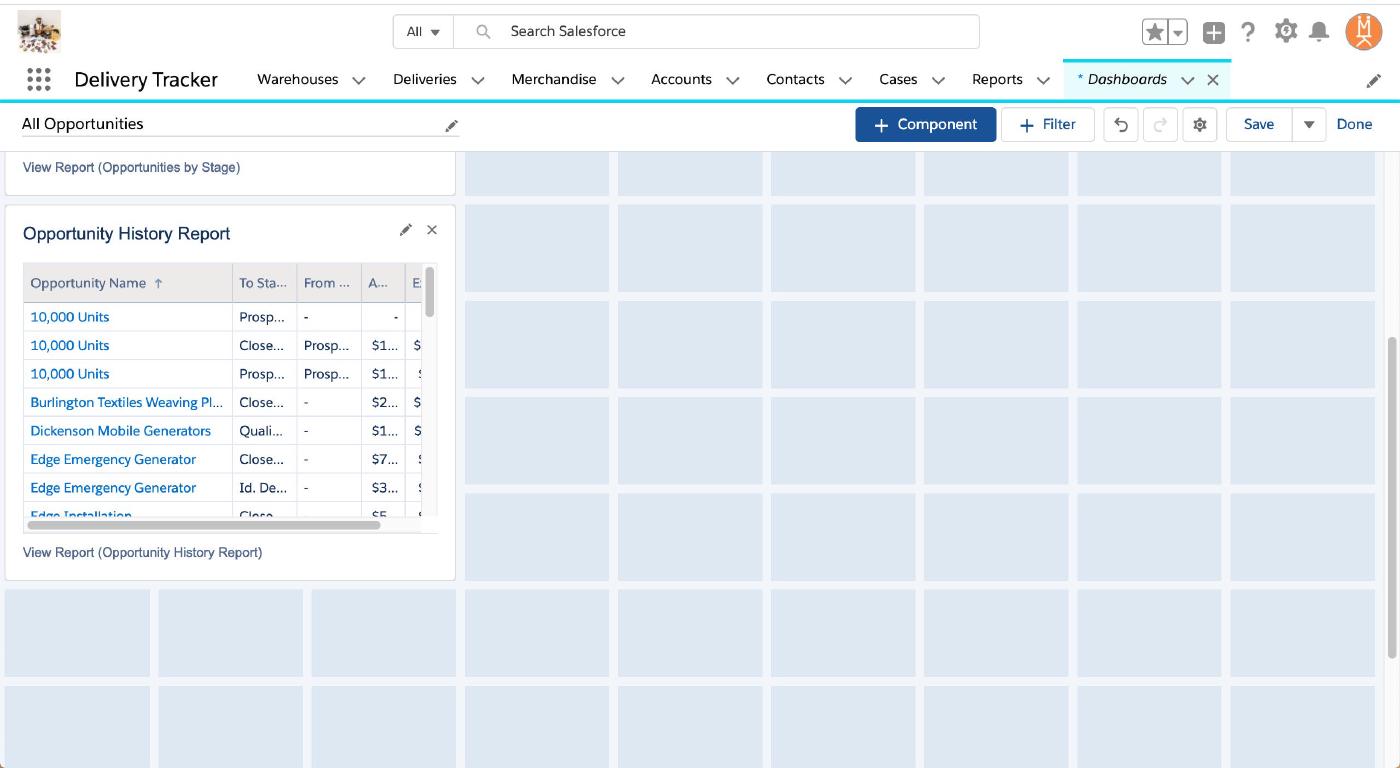
Task: Edit the Opportunity History Report component
Action: [x=405, y=230]
